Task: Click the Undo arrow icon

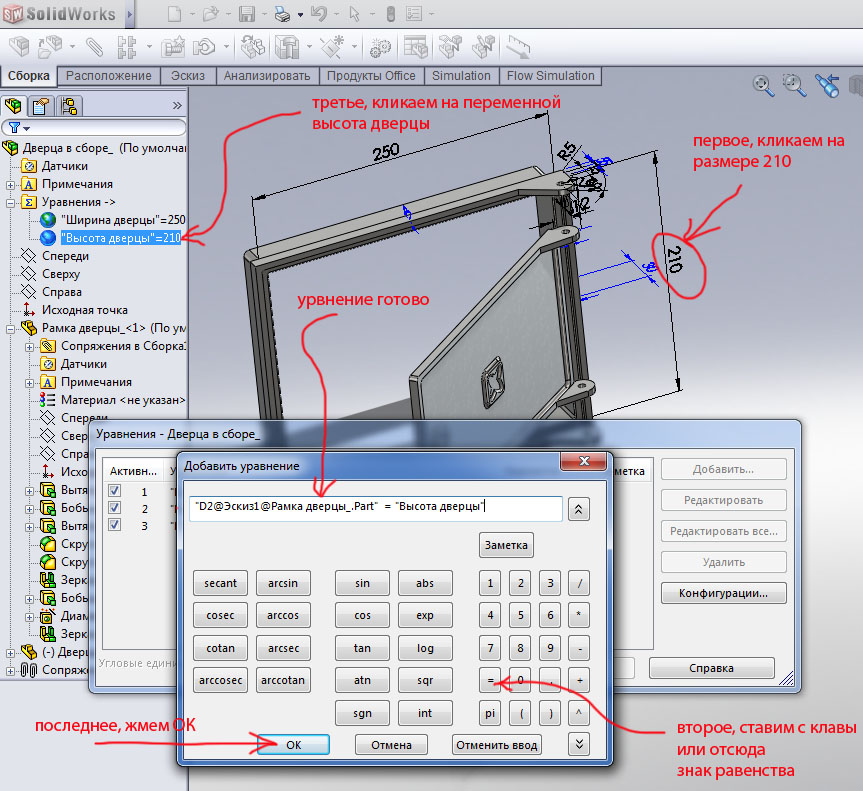Action: coord(318,14)
